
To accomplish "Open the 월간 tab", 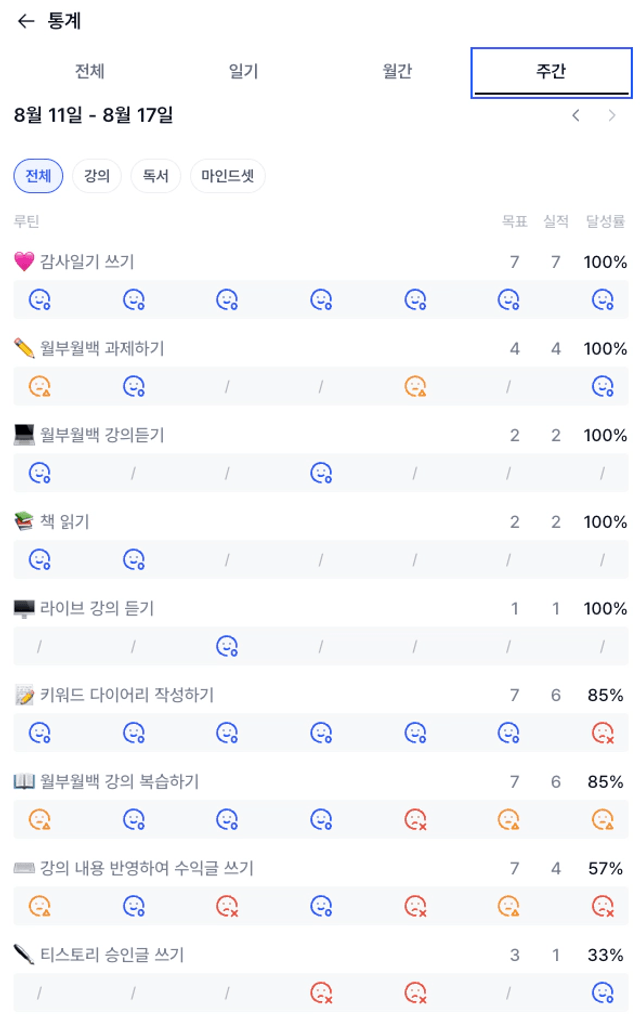I will click(397, 71).
